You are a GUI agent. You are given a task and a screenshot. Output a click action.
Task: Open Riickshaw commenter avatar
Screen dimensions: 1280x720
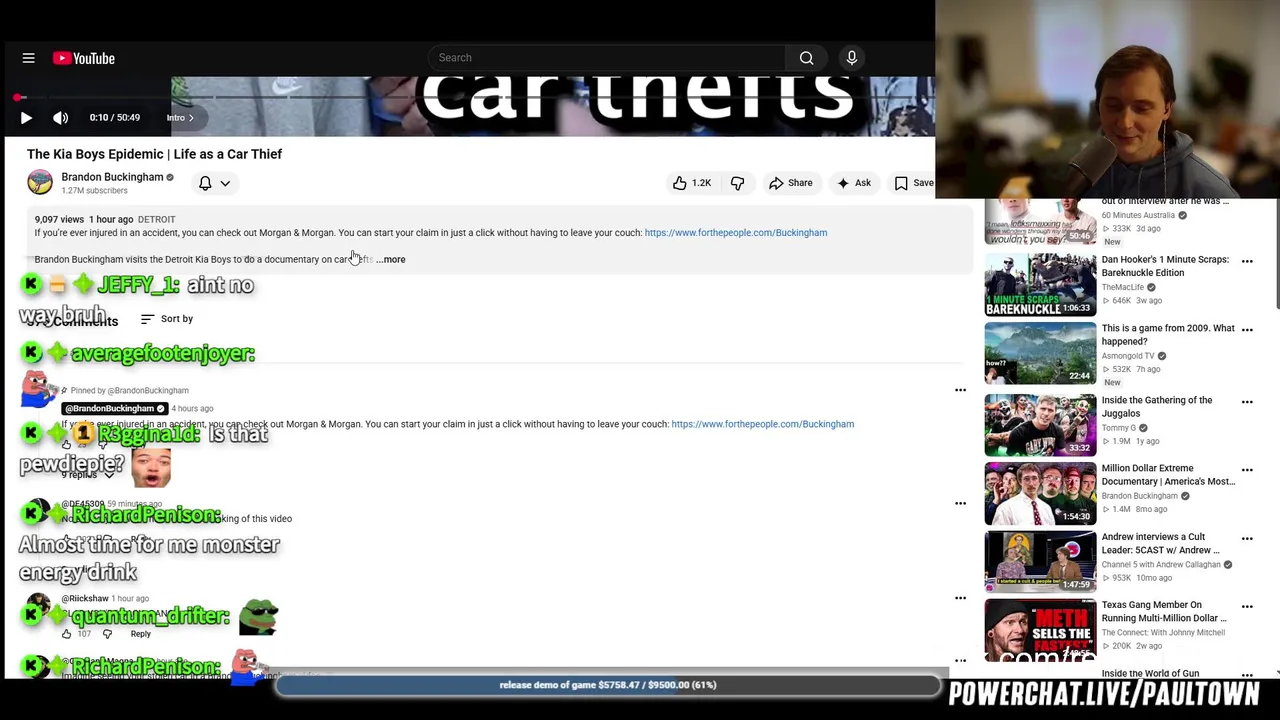click(38, 606)
